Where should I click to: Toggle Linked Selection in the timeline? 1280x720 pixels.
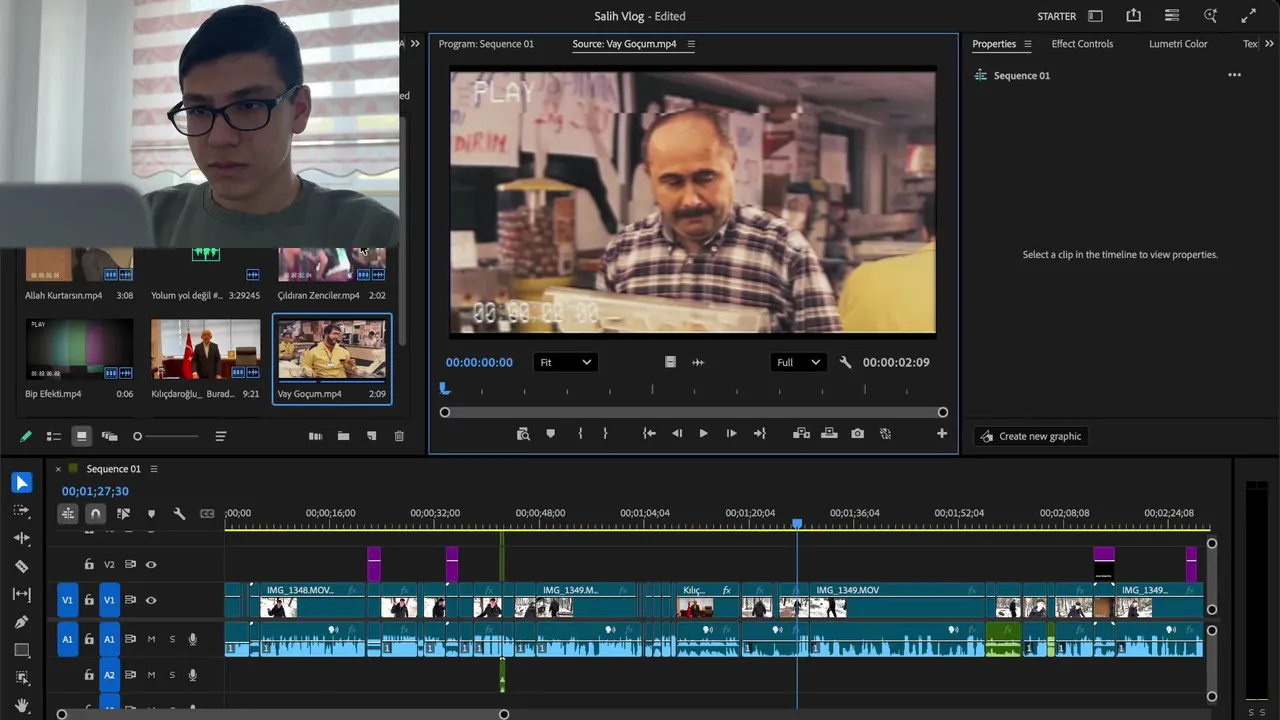point(123,514)
